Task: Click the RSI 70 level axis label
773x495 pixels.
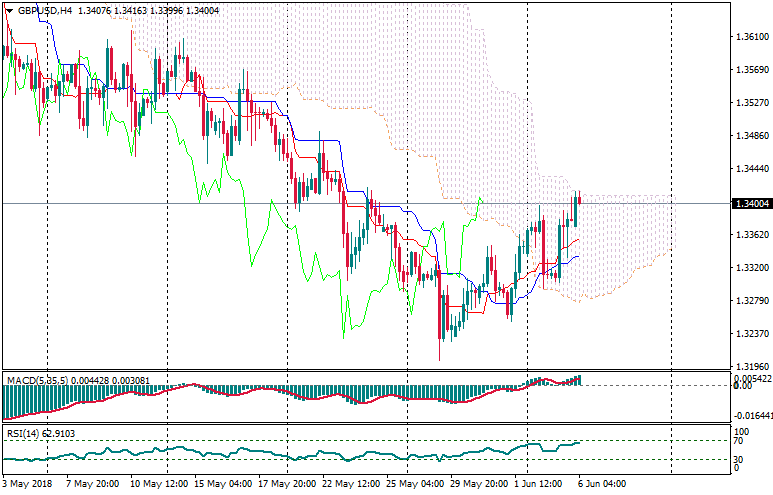Action: click(740, 440)
